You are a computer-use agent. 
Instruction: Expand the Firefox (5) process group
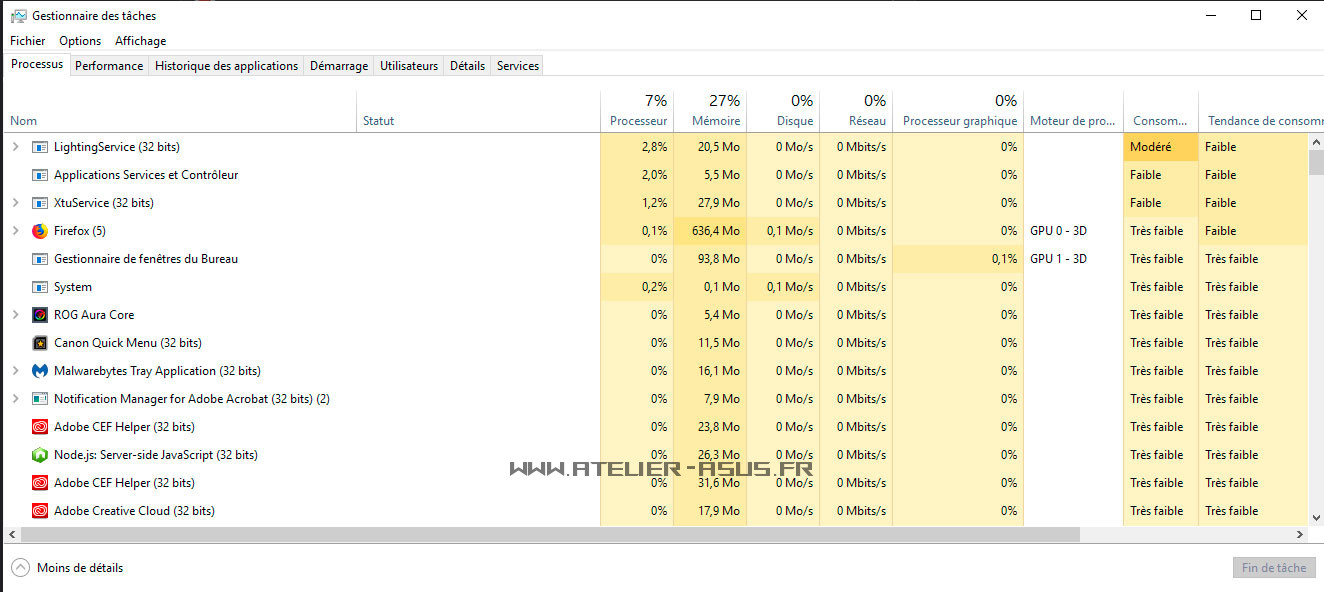[15, 231]
